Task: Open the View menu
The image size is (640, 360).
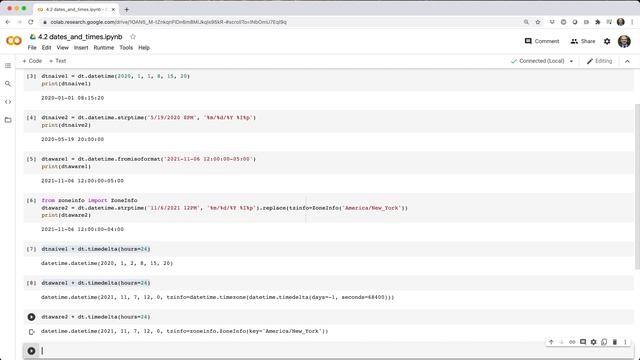Action: pos(62,48)
